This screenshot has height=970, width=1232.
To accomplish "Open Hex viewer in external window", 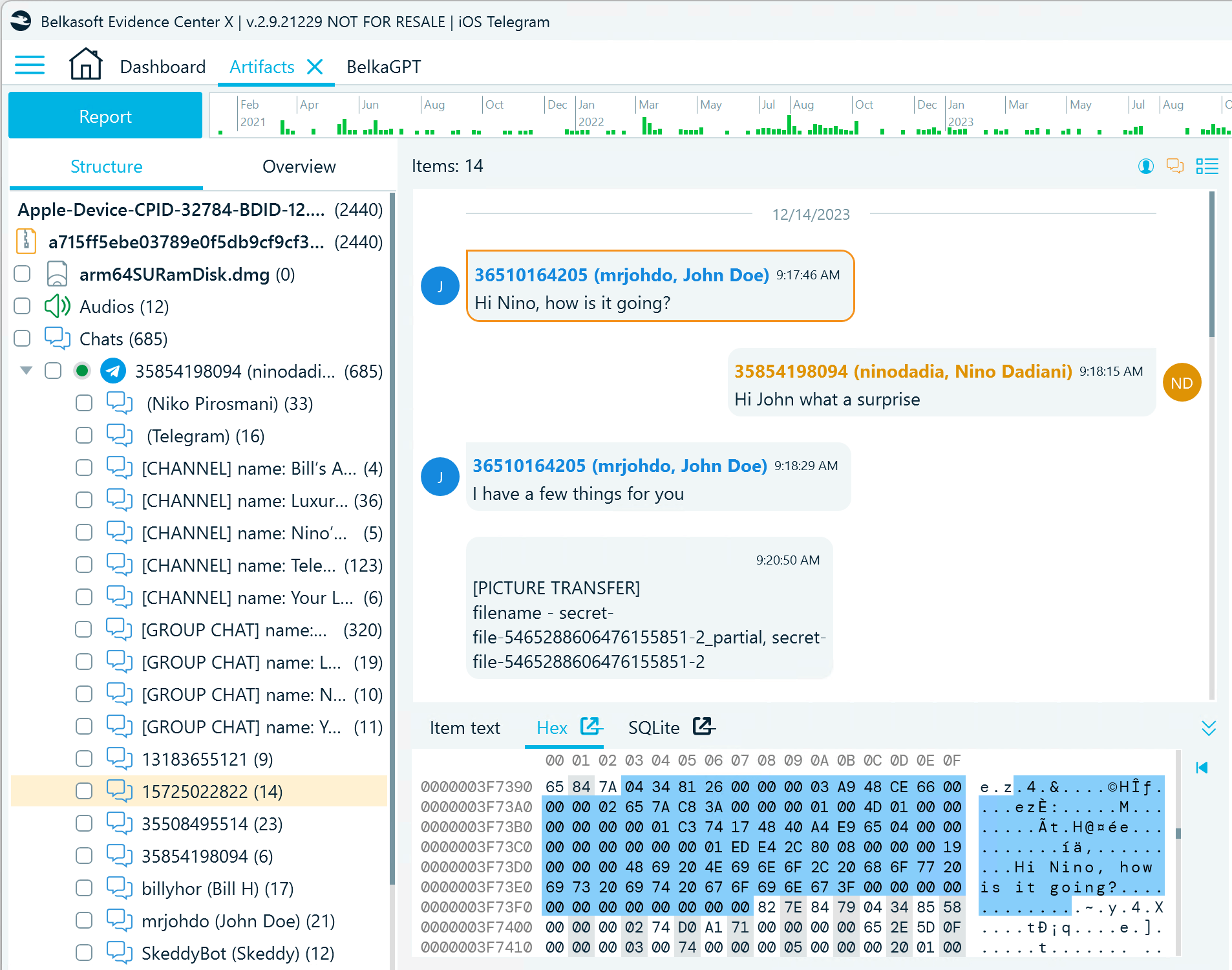I will point(591,726).
